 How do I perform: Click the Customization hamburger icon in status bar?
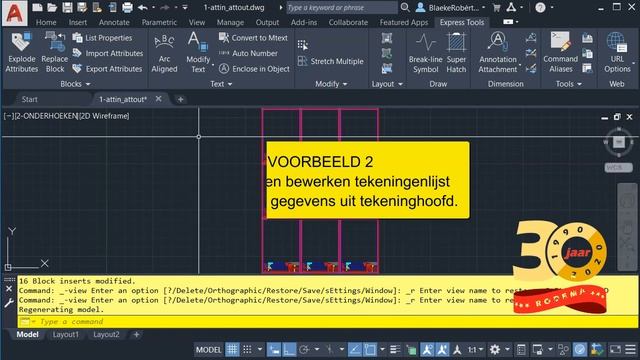click(x=630, y=350)
